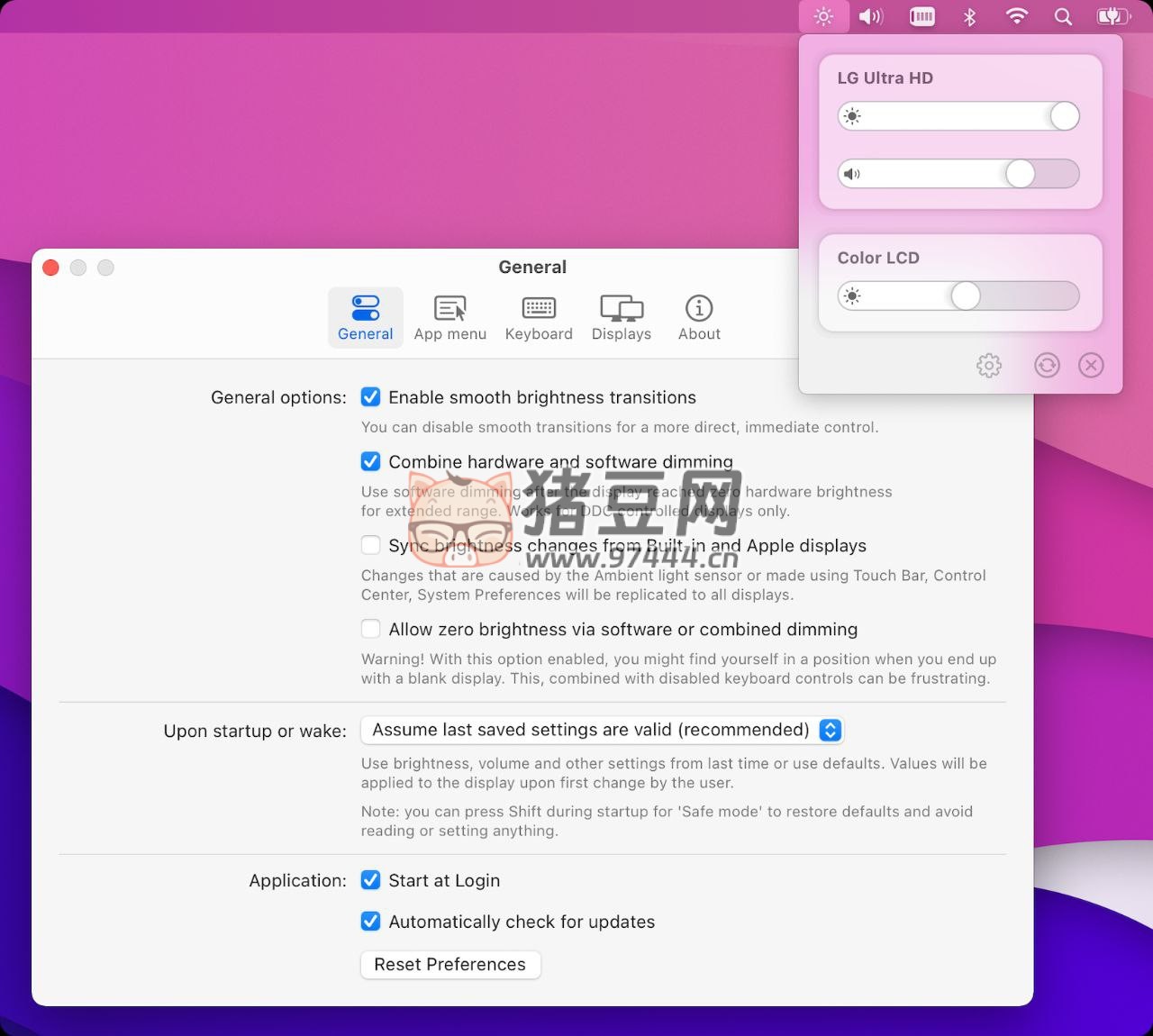
Task: Click the MonitorControl brightness icon in menu bar
Action: 822,15
